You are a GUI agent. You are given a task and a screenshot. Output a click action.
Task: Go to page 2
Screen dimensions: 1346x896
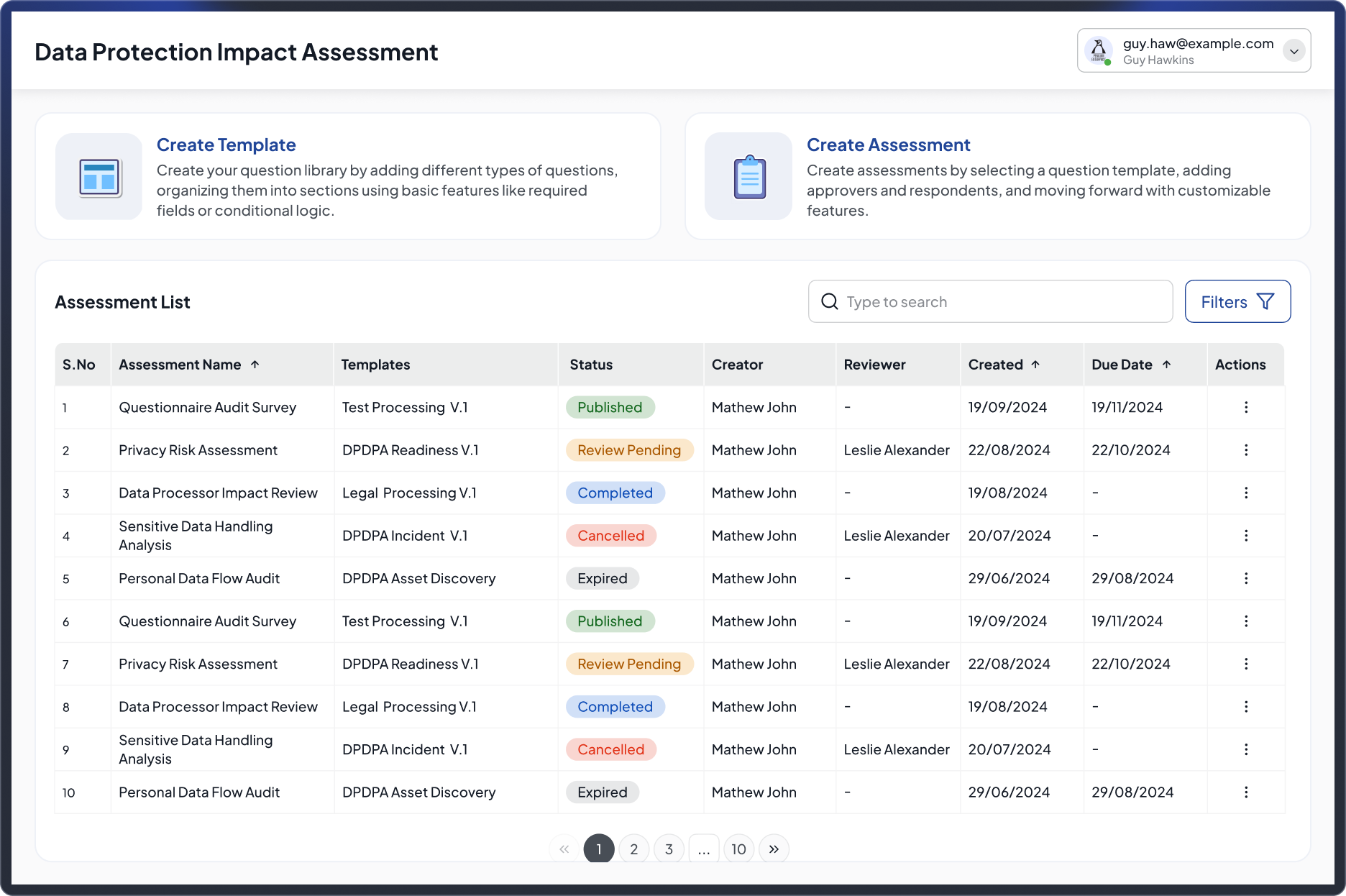pos(634,849)
